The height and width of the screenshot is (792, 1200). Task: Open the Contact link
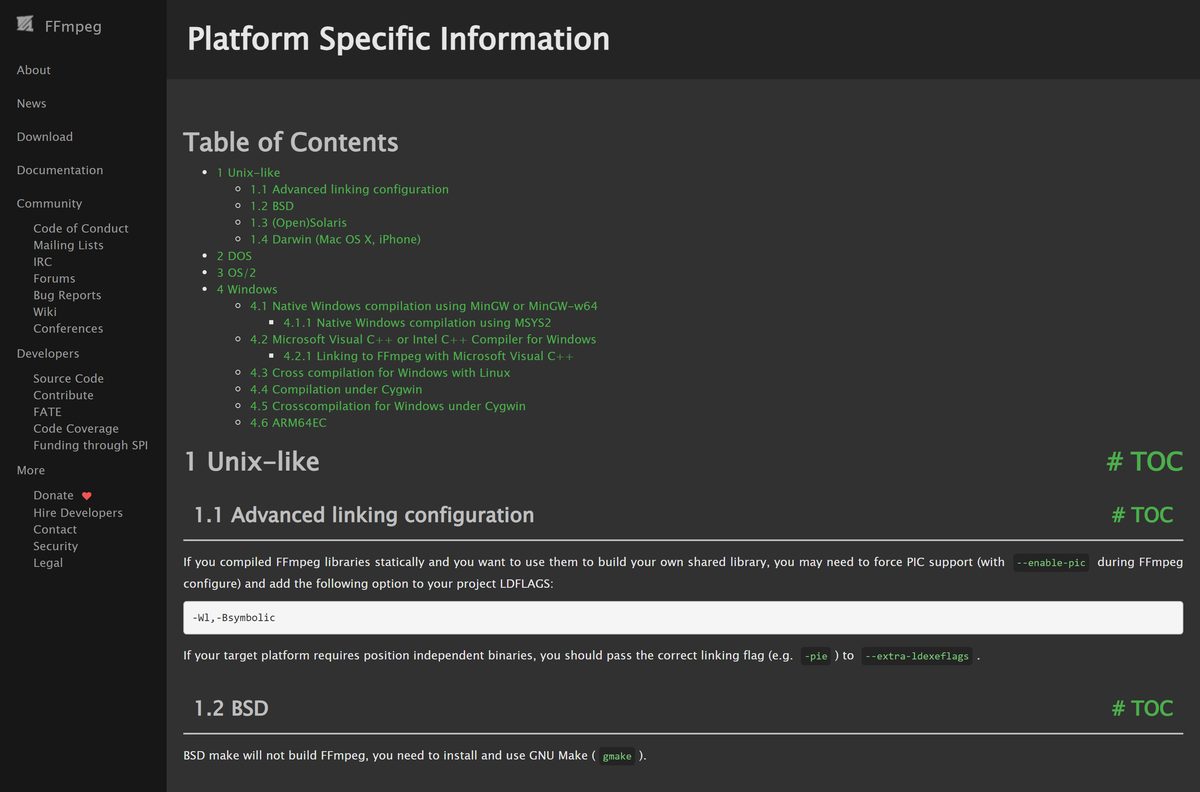(x=55, y=529)
